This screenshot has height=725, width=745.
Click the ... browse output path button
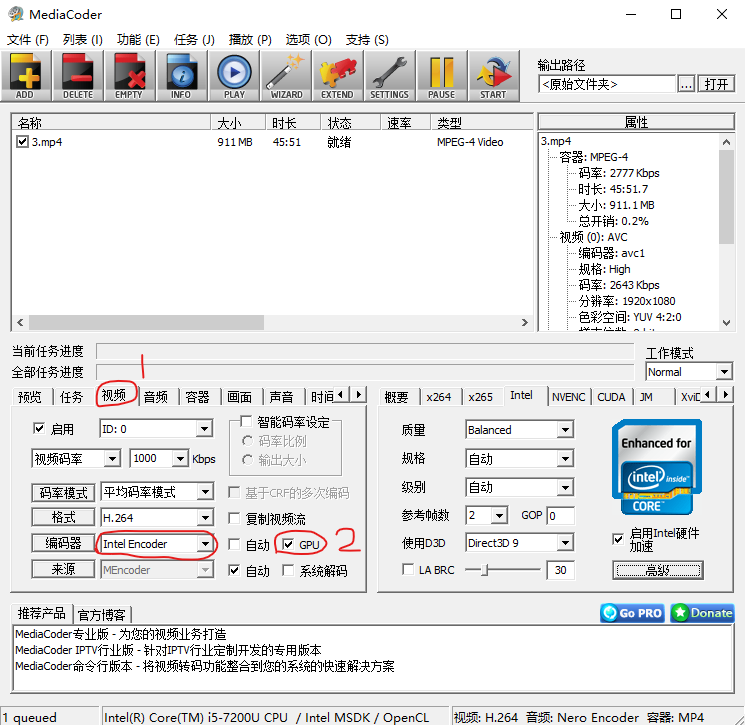pyautogui.click(x=686, y=85)
